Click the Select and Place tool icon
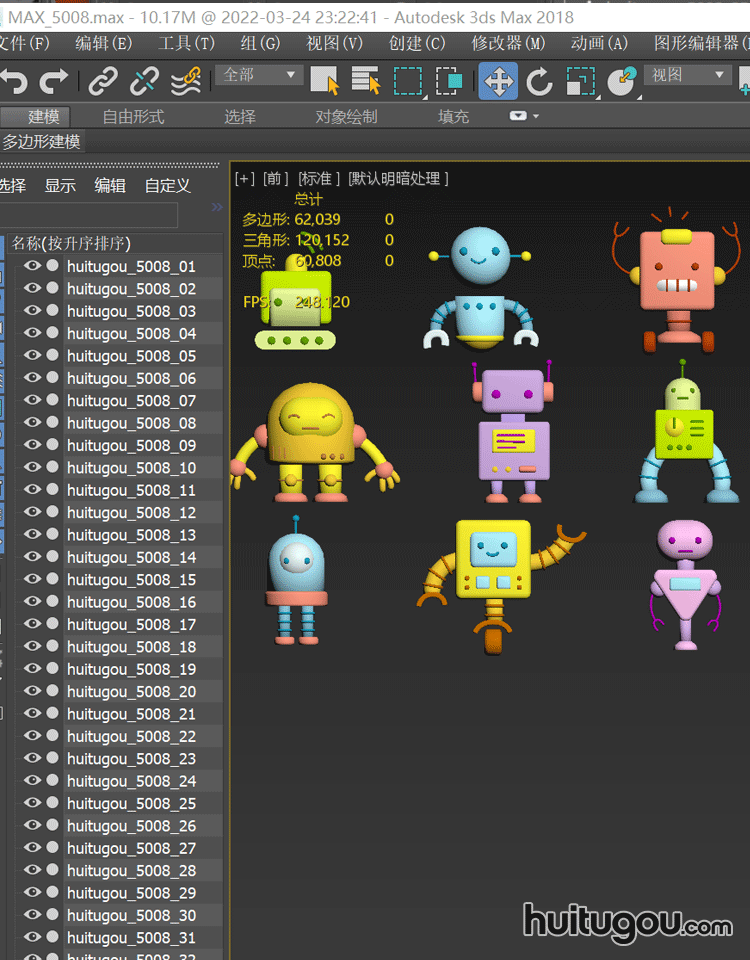 click(x=622, y=81)
